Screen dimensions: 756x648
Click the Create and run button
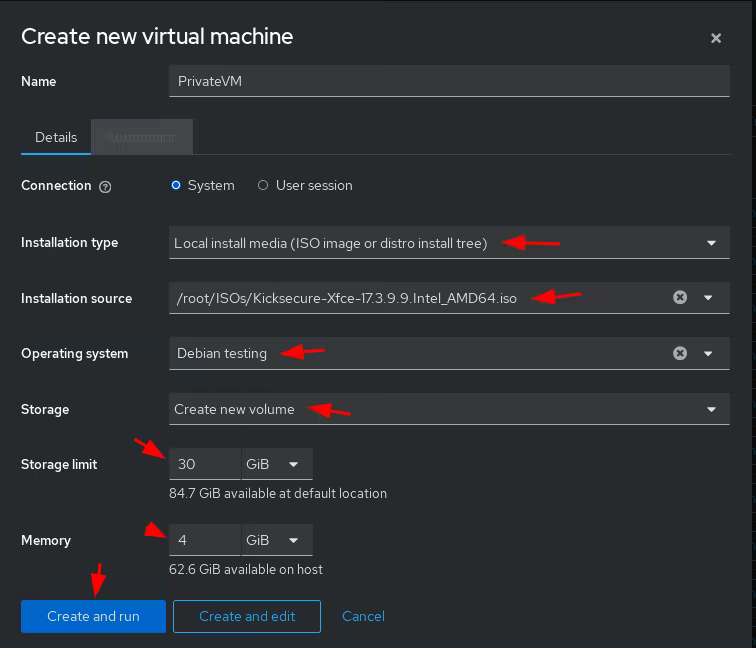[x=93, y=616]
